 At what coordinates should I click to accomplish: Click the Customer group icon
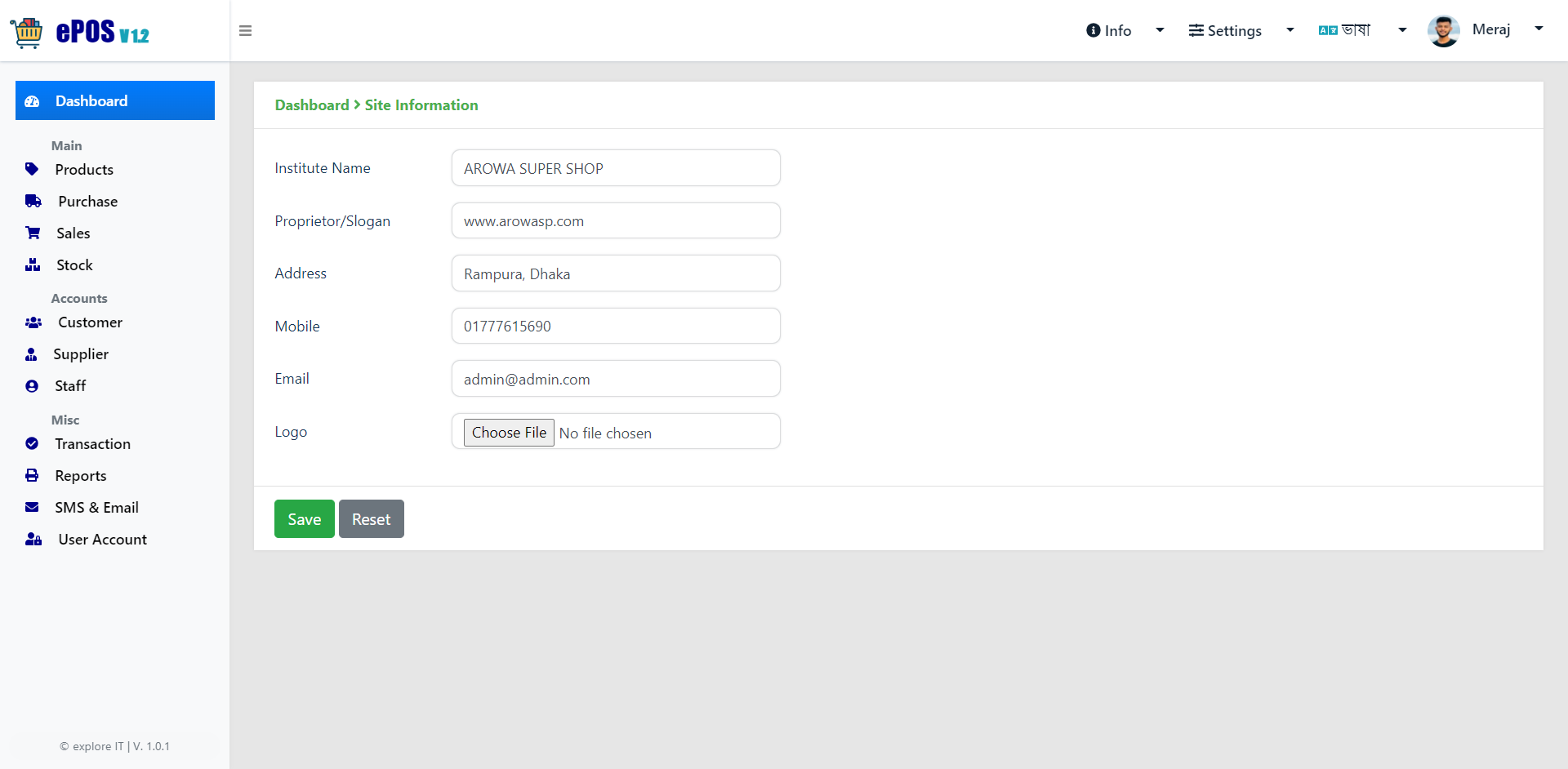33,322
